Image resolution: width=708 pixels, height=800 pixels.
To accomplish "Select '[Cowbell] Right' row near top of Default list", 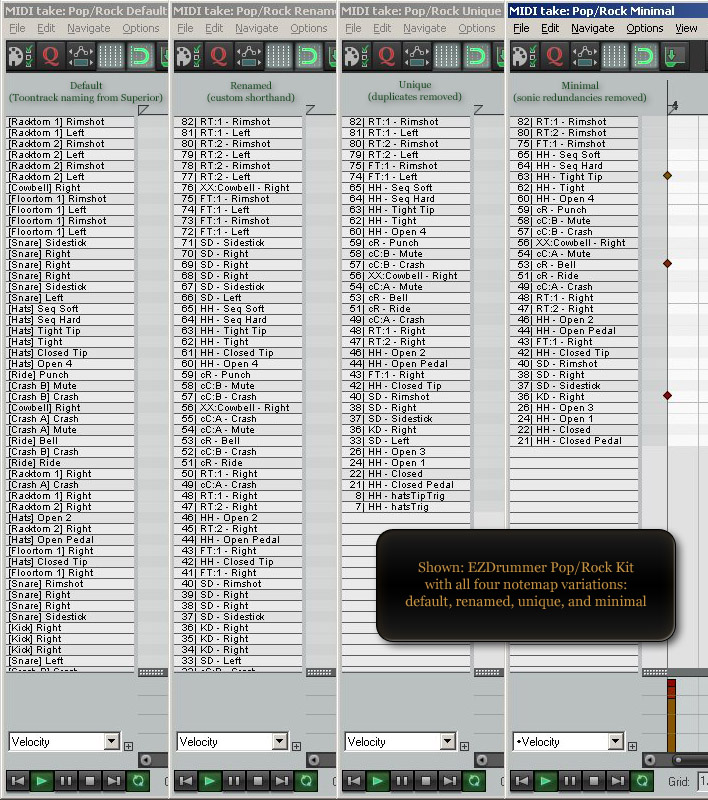I will click(x=70, y=188).
